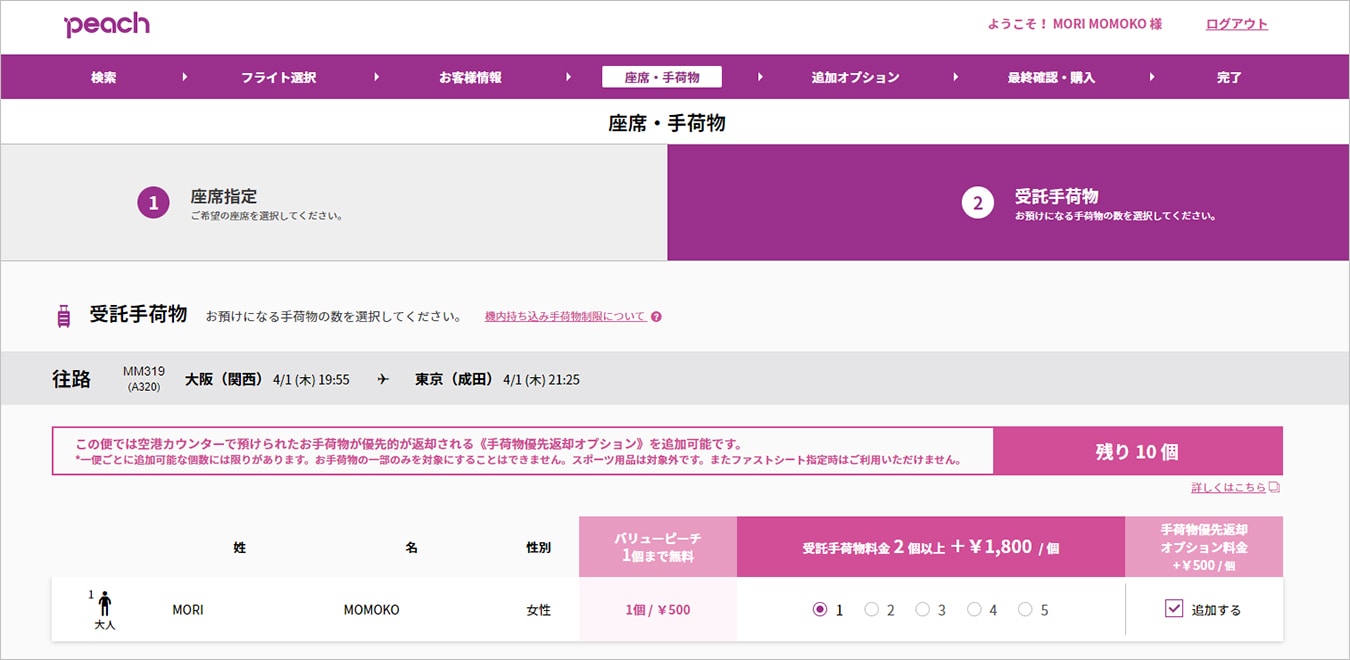Select 1 checked bag radio button

820,609
